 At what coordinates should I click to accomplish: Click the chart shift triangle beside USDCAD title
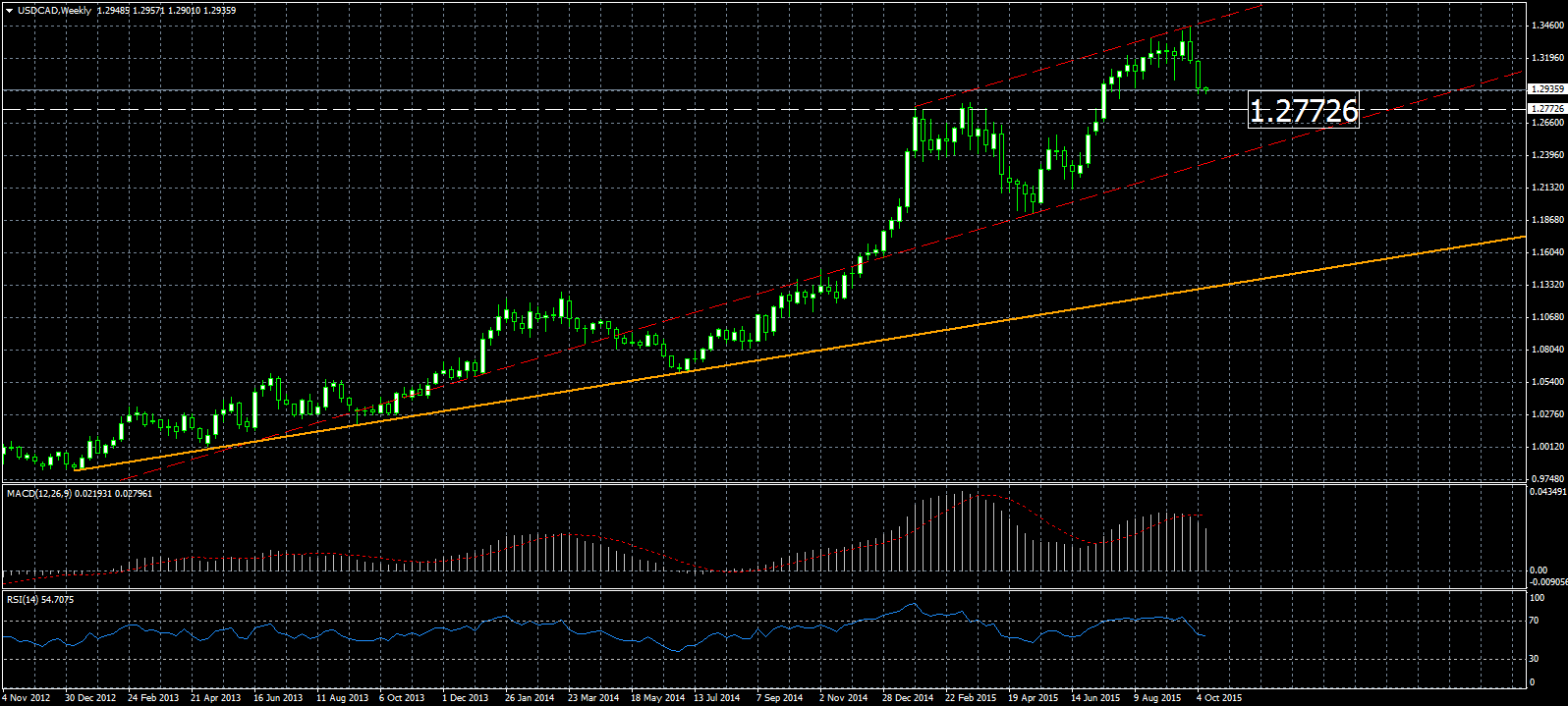9,11
